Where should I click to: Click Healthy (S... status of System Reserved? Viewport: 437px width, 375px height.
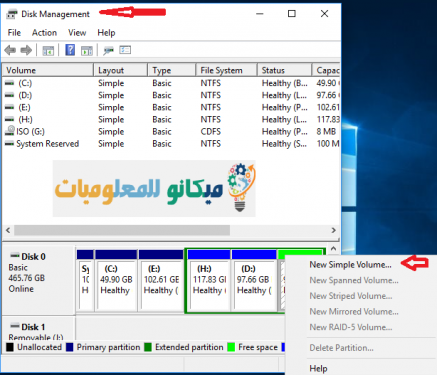[284, 144]
